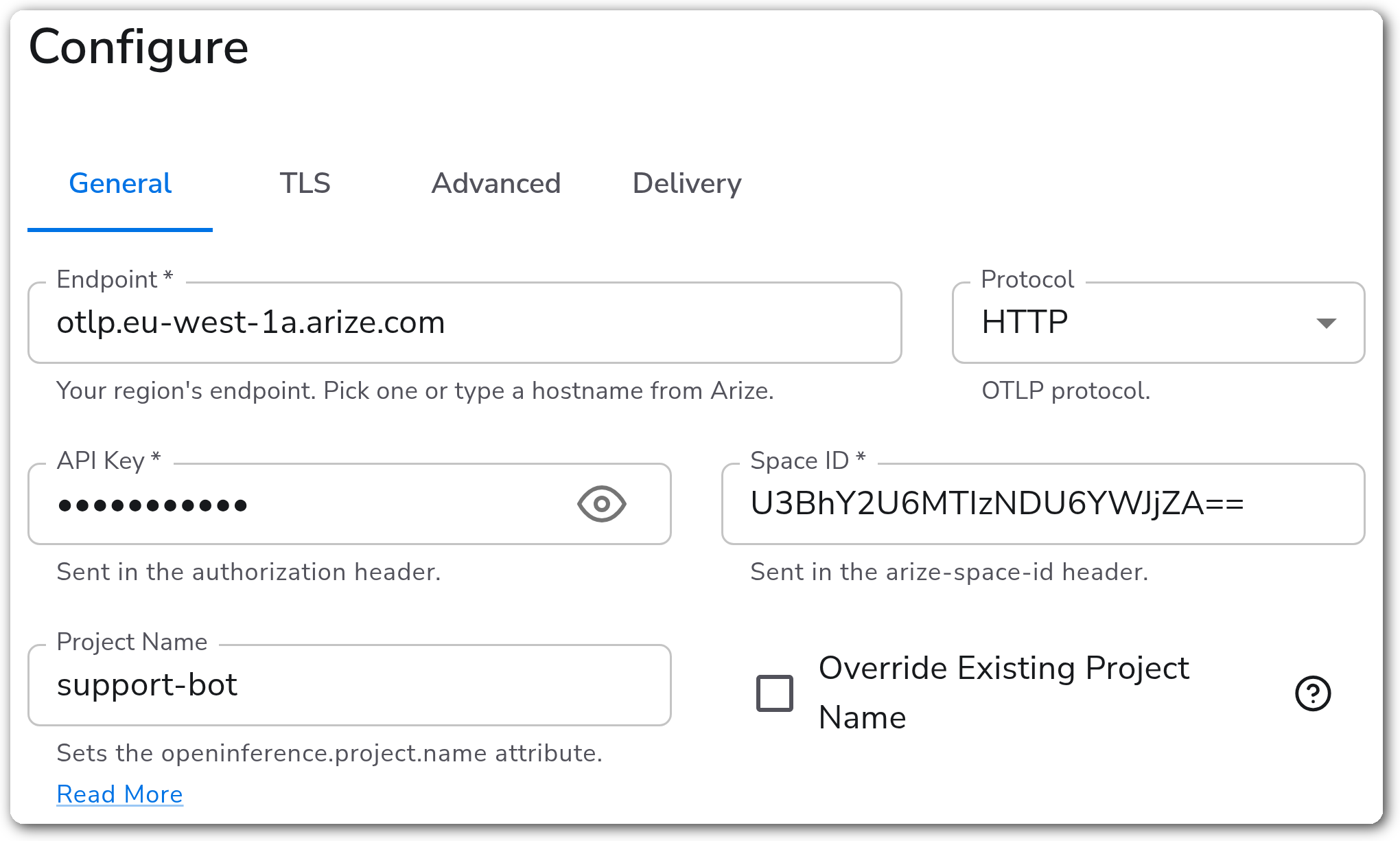Click 'Sent in the arize-space-id header.' text
The width and height of the screenshot is (1400, 841).
(949, 572)
